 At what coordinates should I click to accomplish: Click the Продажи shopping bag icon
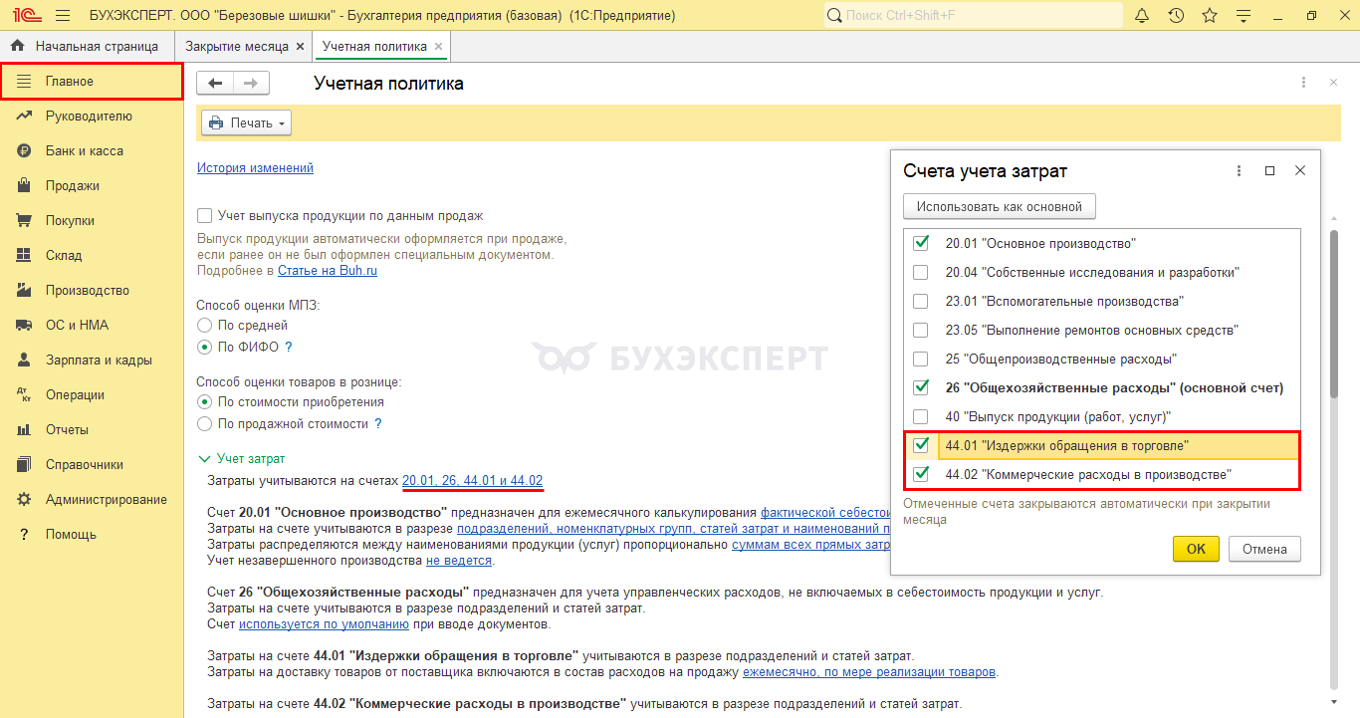tap(24, 186)
